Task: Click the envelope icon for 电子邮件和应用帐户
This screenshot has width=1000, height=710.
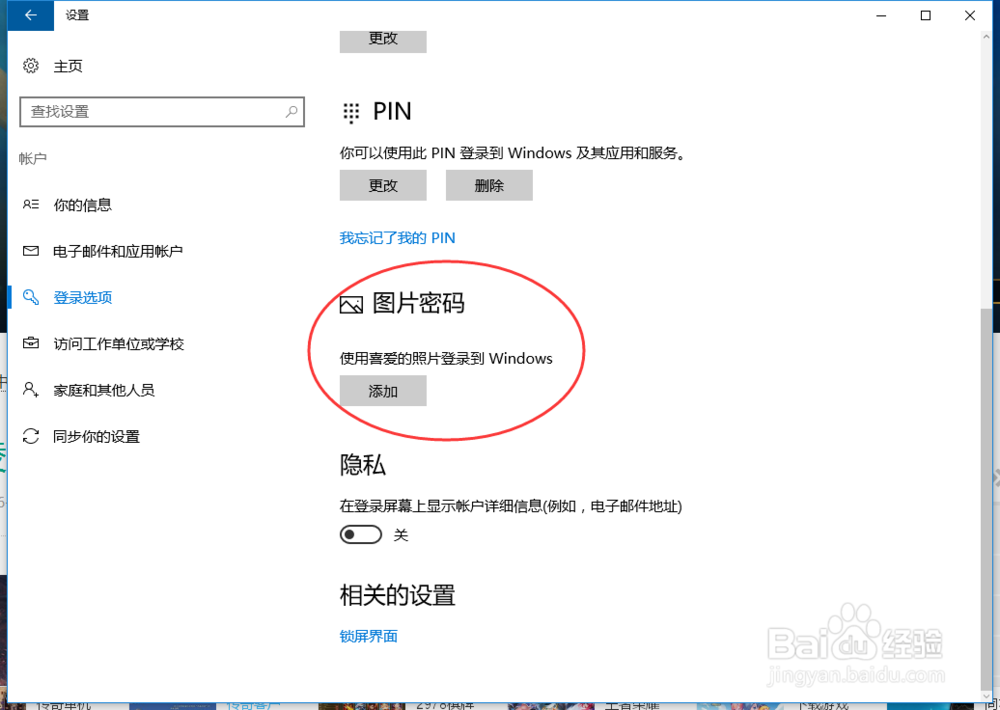Action: coord(31,251)
